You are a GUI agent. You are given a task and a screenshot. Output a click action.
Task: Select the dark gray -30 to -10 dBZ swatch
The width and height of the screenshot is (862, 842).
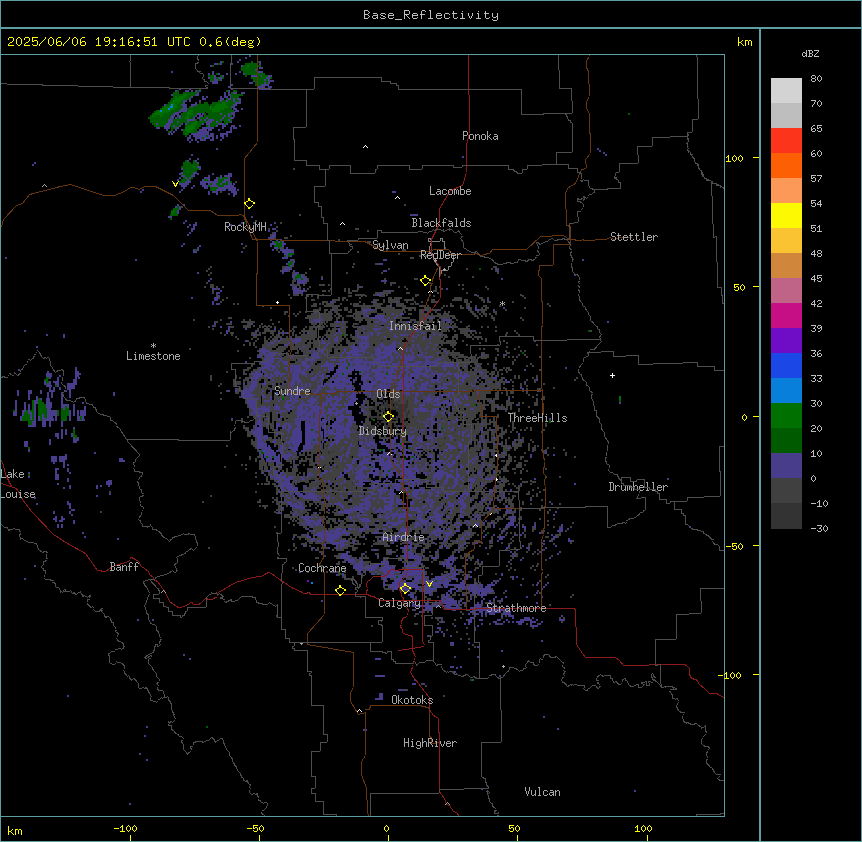(786, 516)
